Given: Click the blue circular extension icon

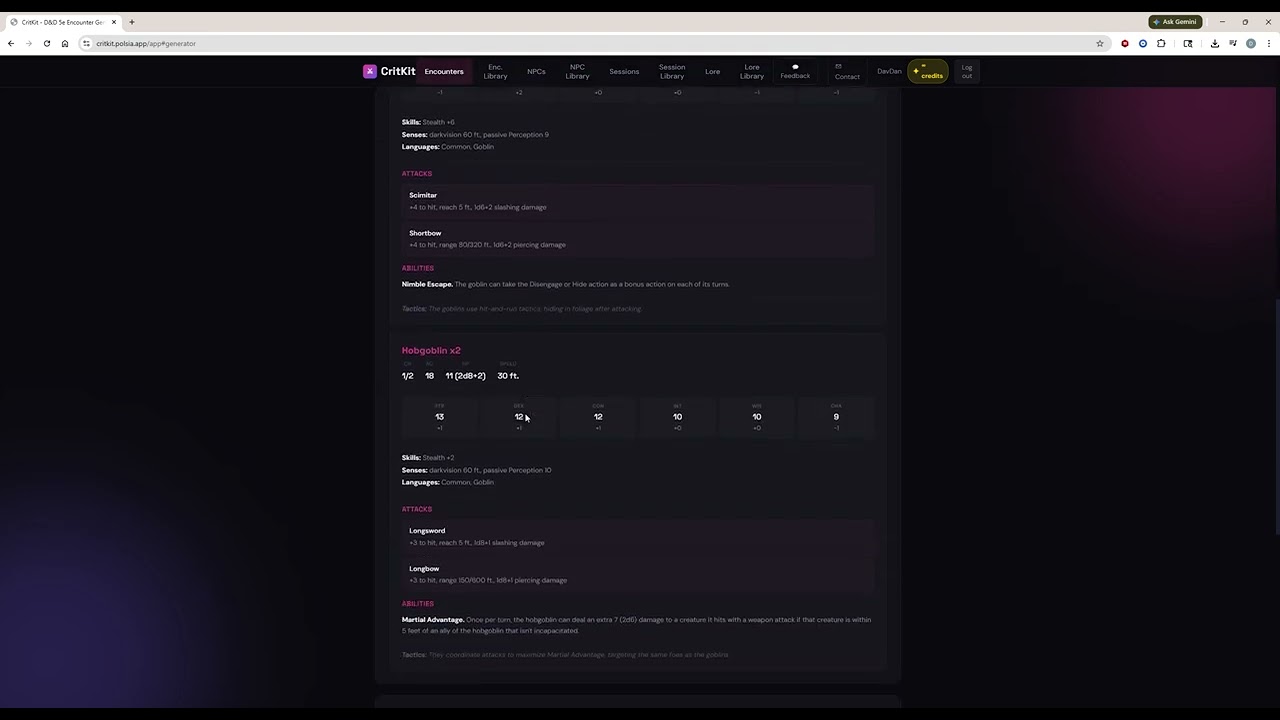Looking at the screenshot, I should (1143, 43).
